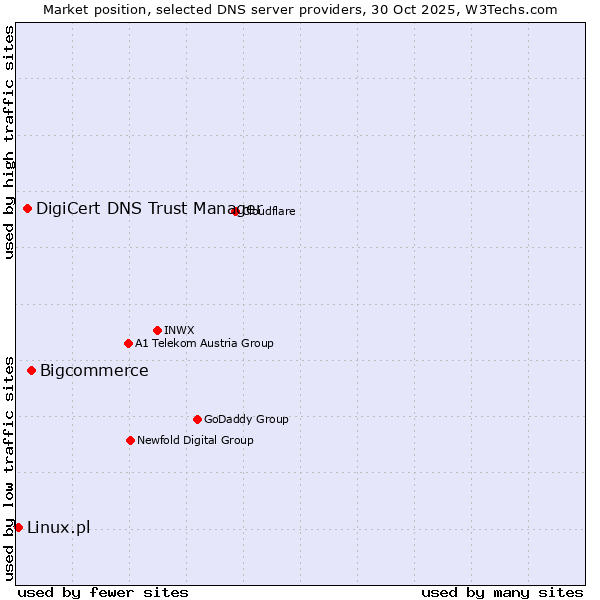Click the 'used by many sites' axis label
Viewport: 600px width, 600px height.
point(502,592)
